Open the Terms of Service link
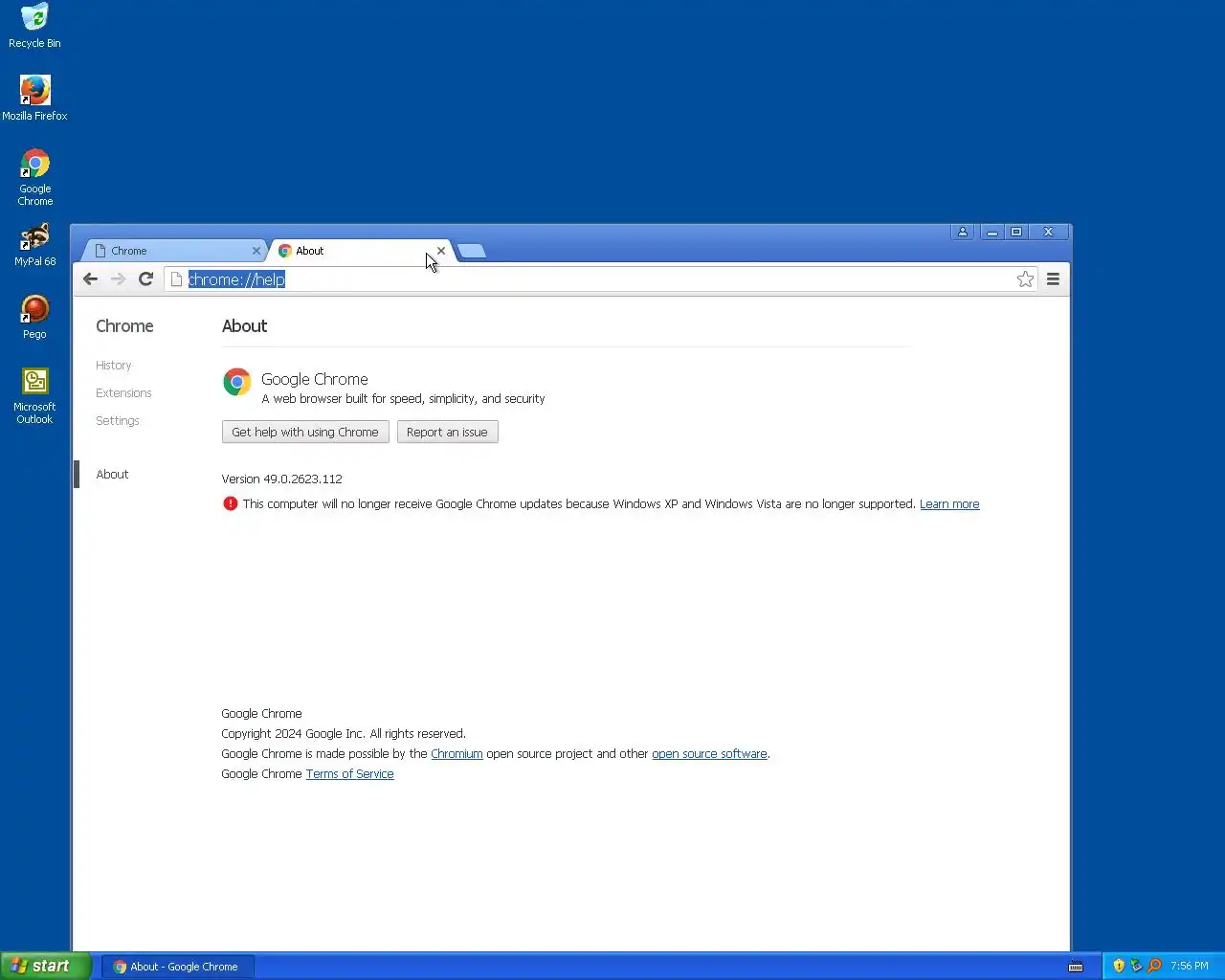1225x980 pixels. coord(349,774)
